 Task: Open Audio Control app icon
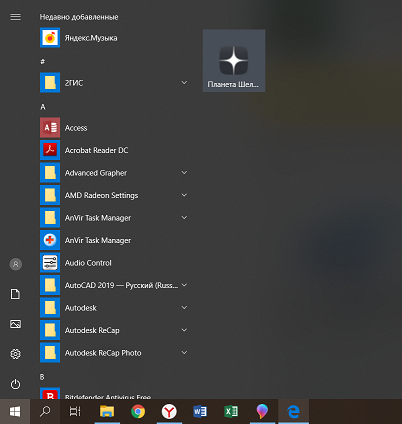[x=50, y=263]
